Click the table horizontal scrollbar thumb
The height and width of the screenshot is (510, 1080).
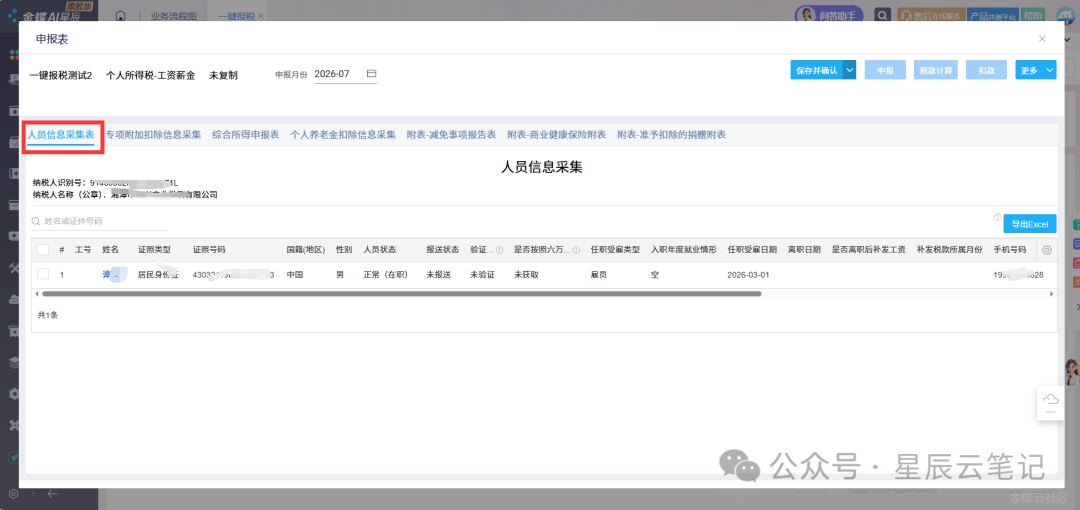click(402, 294)
